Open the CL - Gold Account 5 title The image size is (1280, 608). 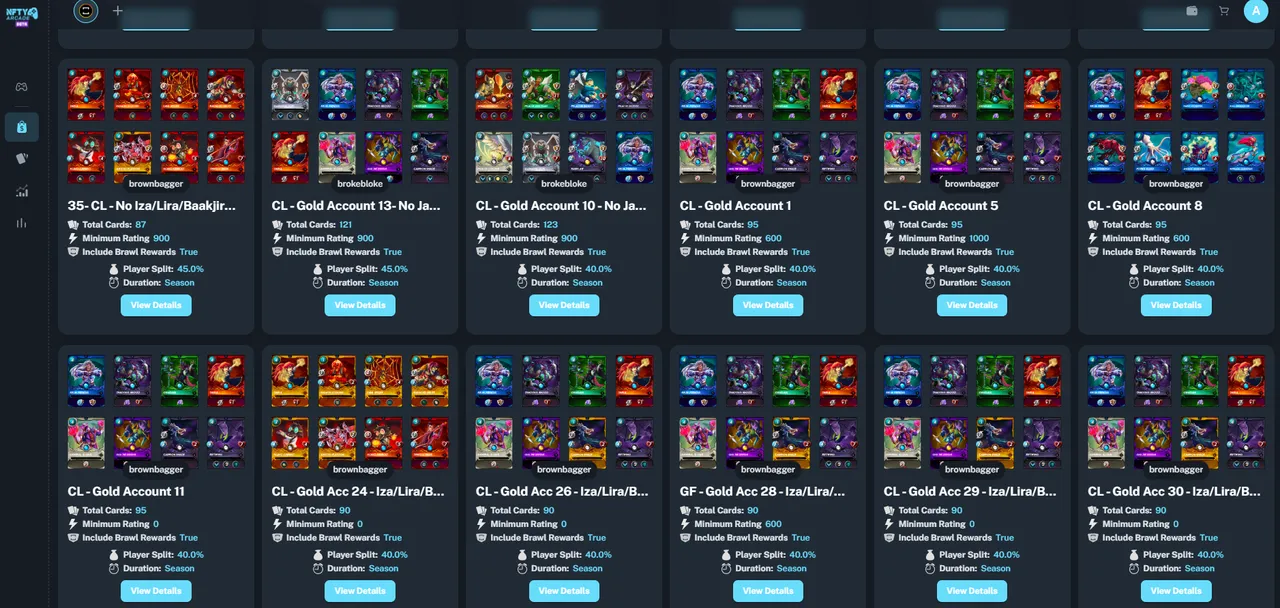941,205
